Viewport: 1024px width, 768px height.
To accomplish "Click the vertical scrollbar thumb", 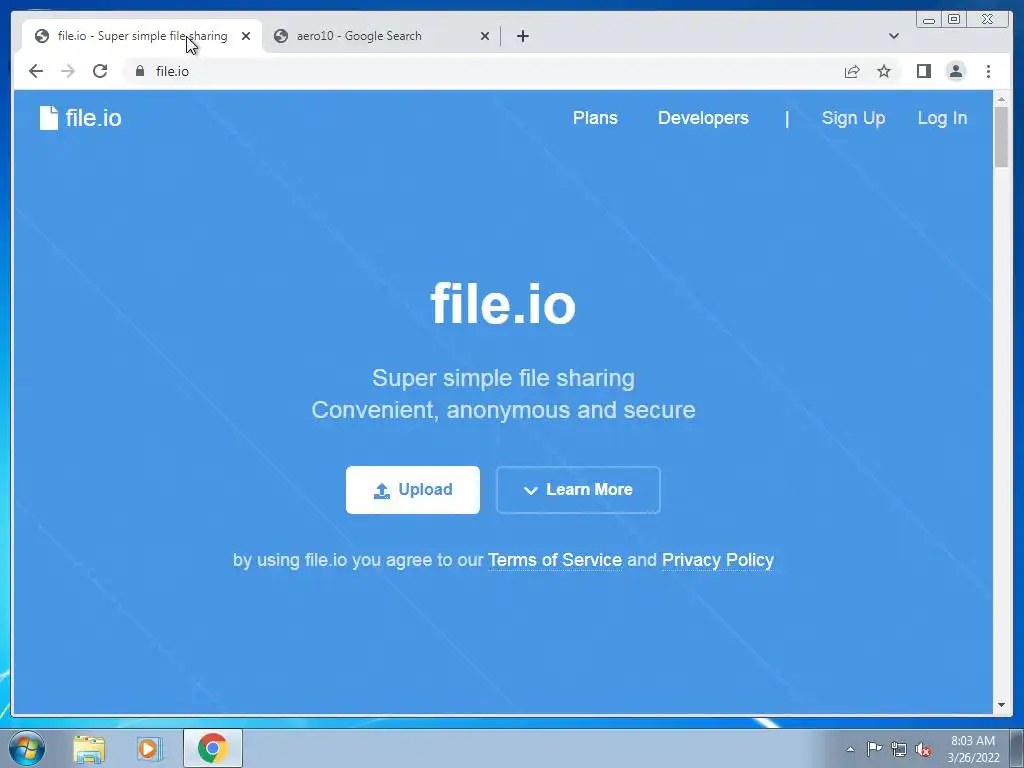I will click(1001, 137).
